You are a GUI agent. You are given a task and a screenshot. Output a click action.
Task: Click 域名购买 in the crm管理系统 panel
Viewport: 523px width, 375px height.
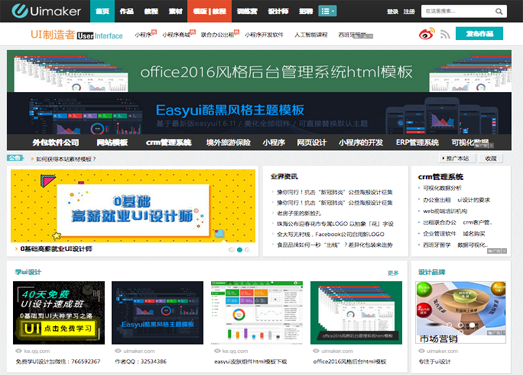474,234
